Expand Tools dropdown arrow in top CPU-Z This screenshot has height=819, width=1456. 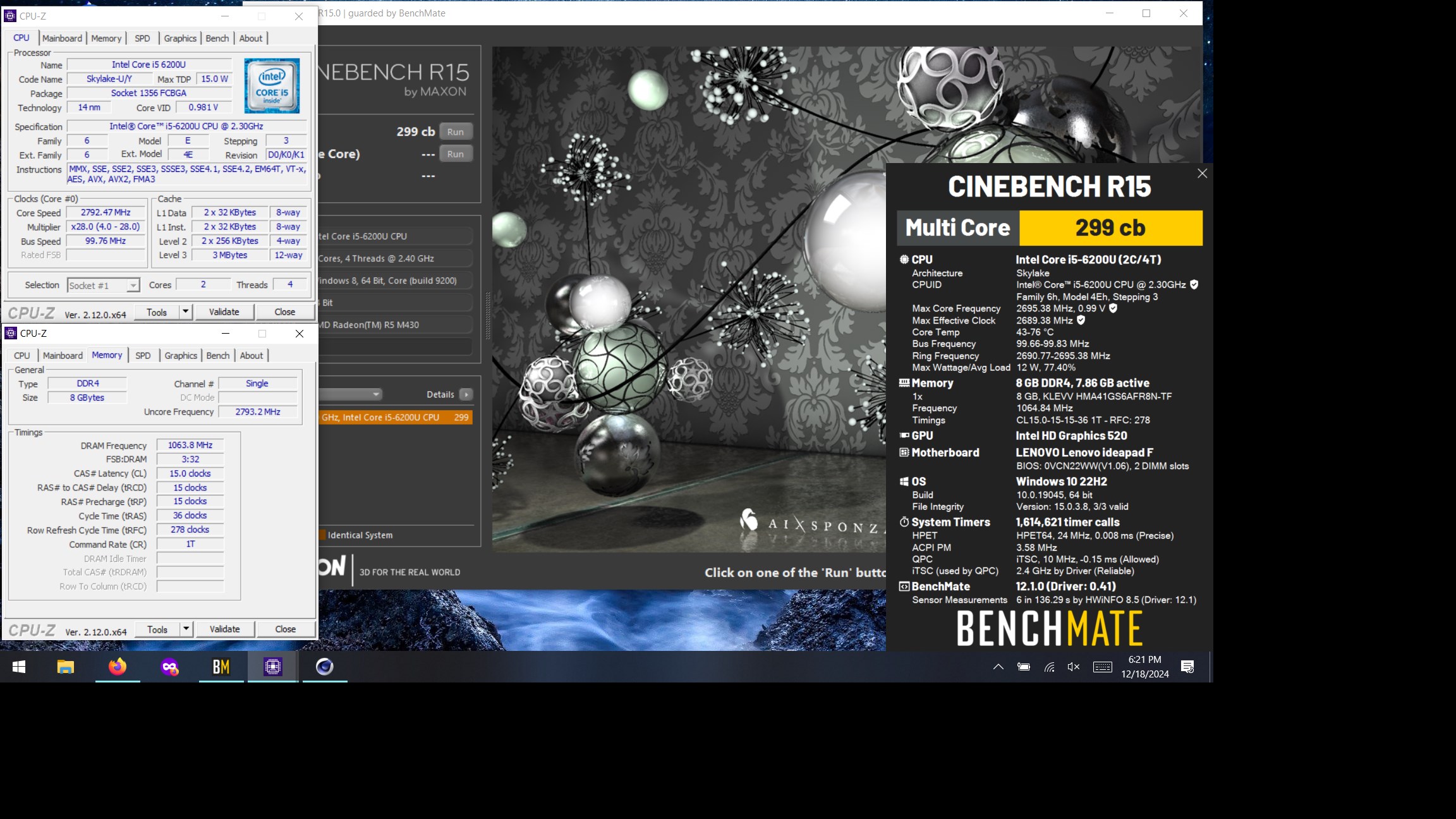pos(185,312)
